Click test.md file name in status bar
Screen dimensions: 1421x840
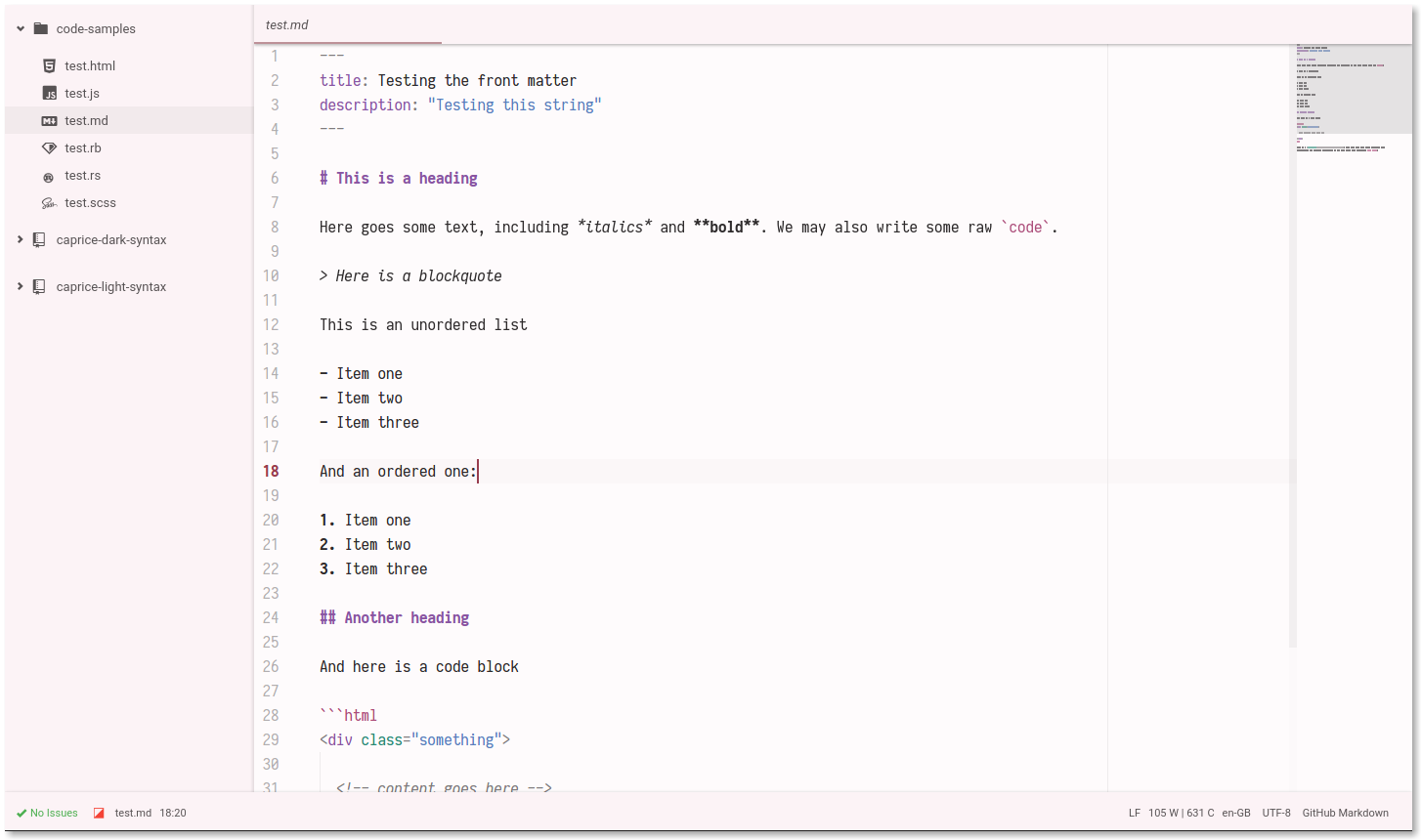click(x=133, y=813)
